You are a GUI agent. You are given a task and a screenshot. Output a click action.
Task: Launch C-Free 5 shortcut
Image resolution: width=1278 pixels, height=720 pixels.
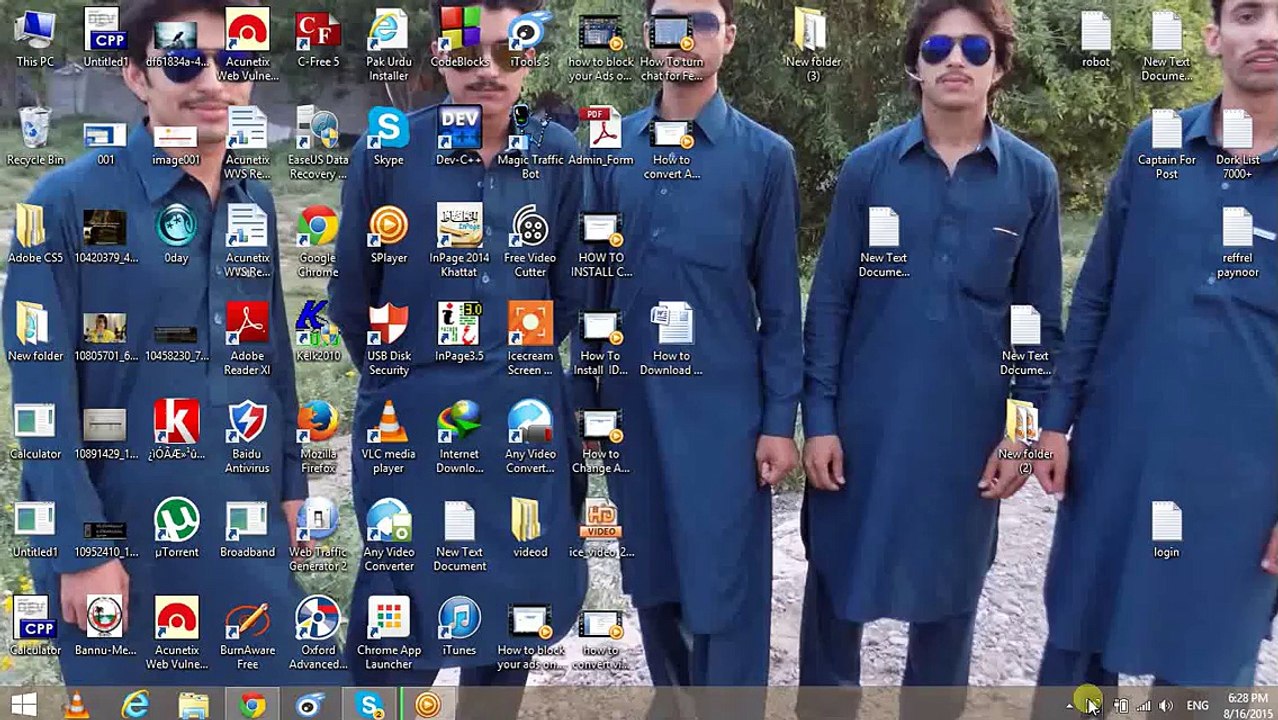tap(318, 40)
